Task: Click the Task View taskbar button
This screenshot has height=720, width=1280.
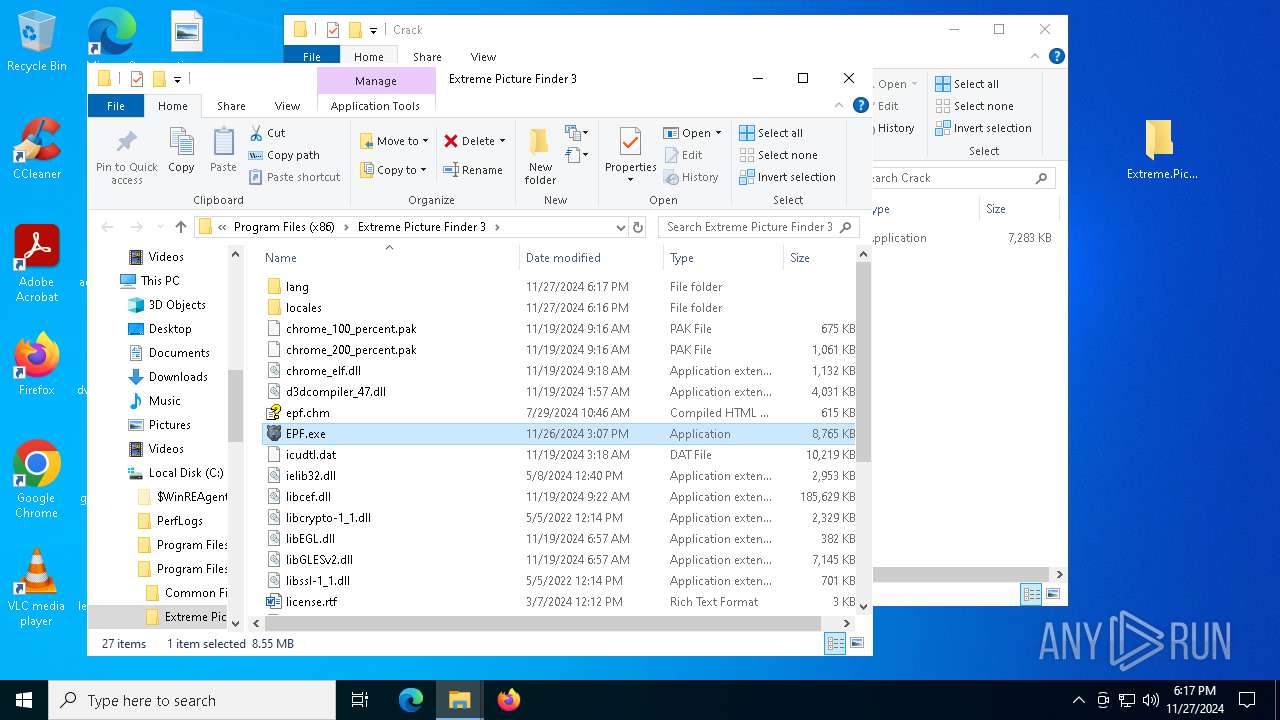Action: pos(360,700)
